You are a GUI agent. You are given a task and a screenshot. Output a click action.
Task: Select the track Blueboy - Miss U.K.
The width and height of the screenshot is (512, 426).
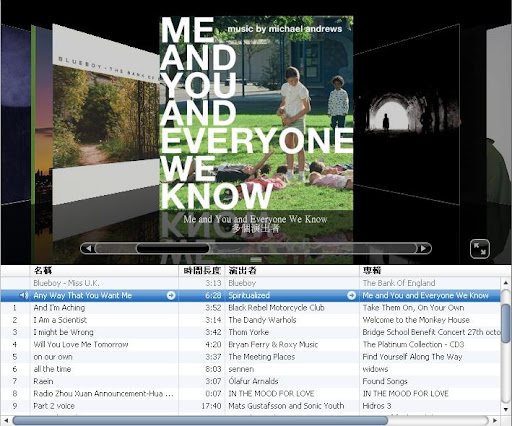(x=66, y=283)
